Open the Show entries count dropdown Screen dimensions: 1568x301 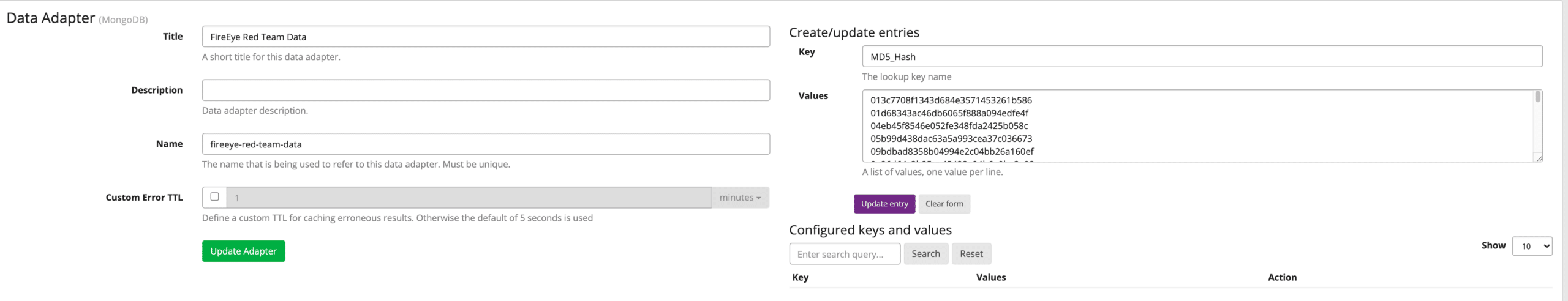[1531, 246]
